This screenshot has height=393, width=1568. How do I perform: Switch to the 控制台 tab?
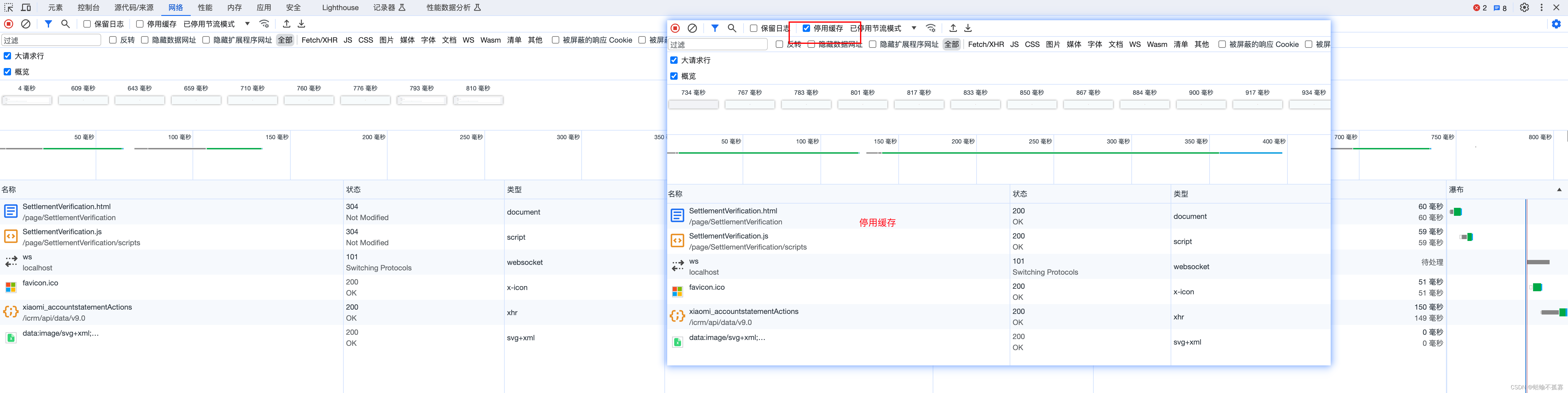pyautogui.click(x=88, y=7)
